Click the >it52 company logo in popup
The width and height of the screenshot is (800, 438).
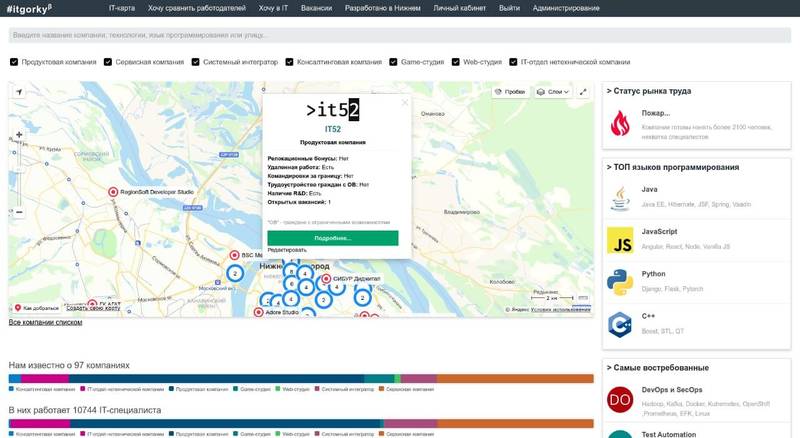(x=333, y=110)
